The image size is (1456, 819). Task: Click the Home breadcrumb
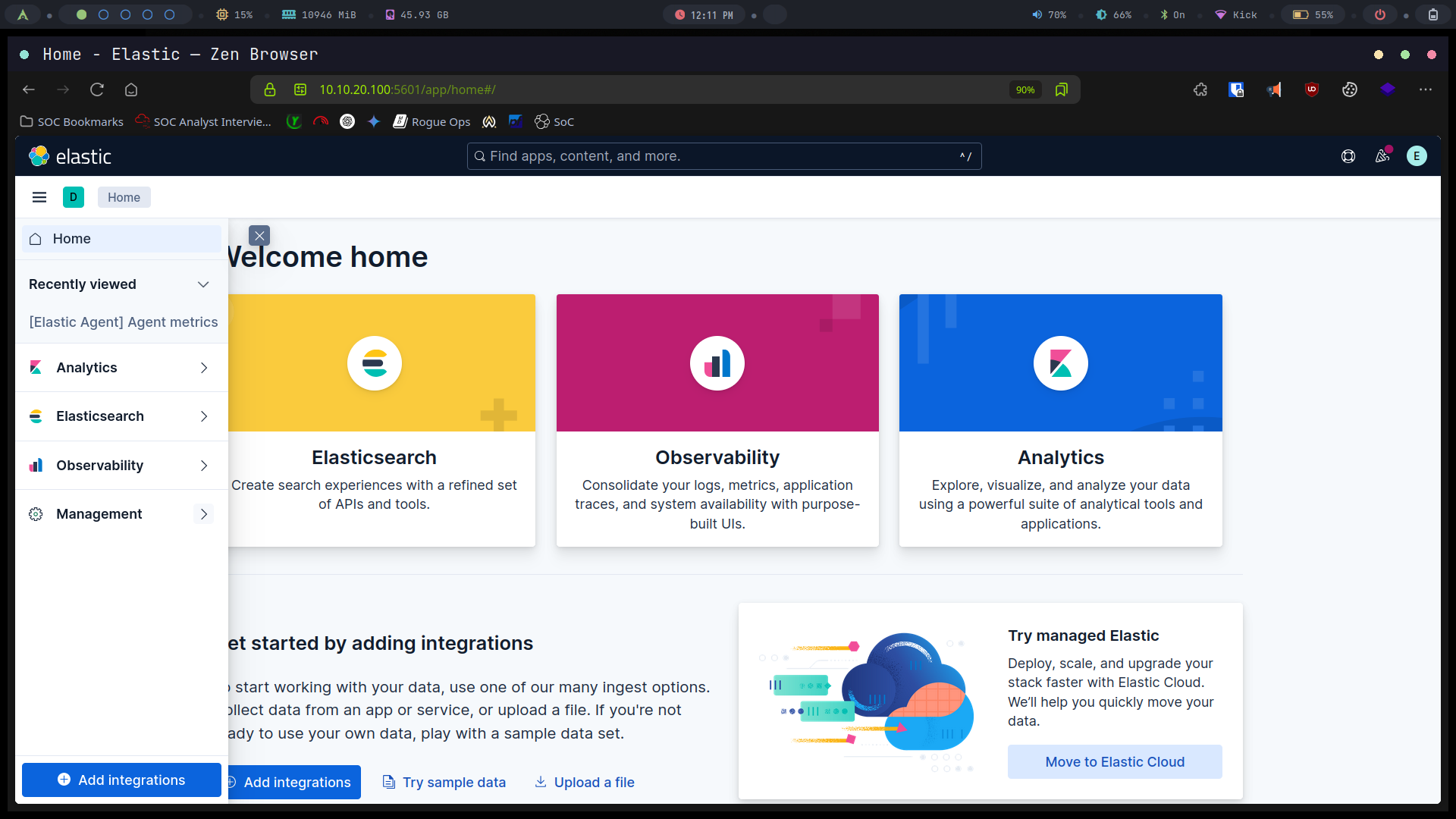click(124, 197)
